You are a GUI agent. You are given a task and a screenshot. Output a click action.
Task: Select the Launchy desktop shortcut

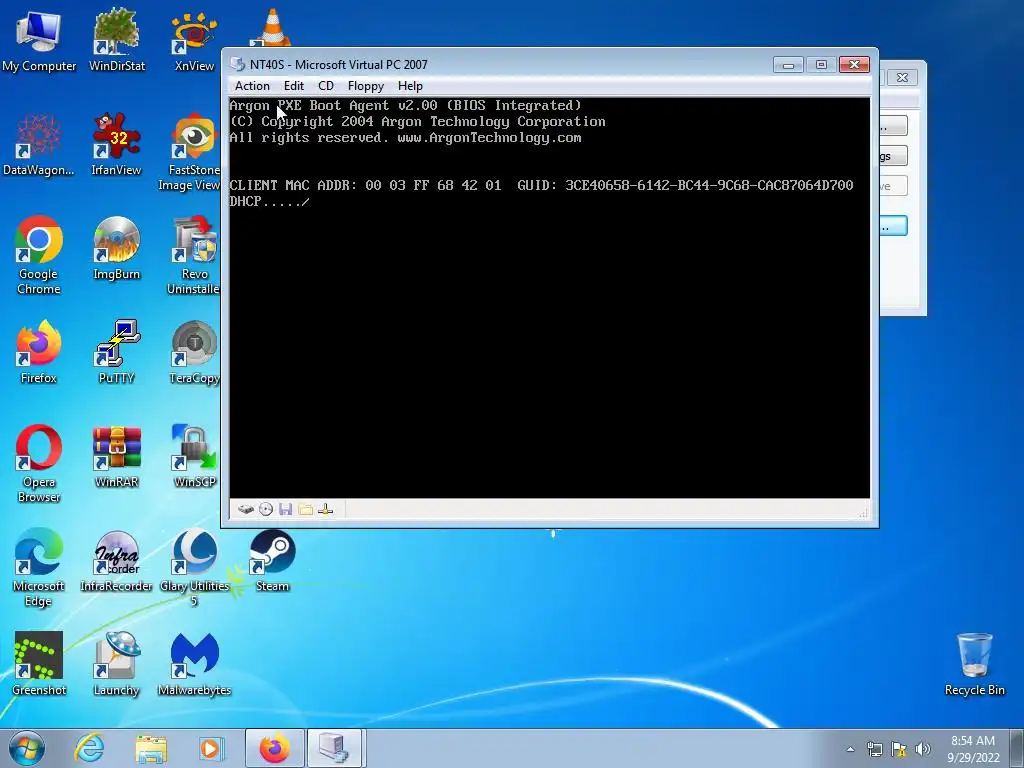click(116, 664)
